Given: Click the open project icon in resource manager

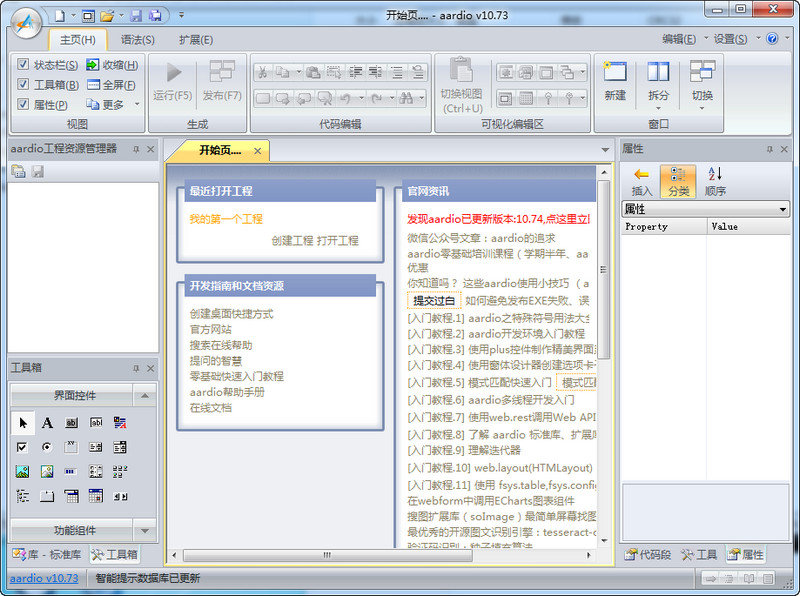Looking at the screenshot, I should pos(18,171).
